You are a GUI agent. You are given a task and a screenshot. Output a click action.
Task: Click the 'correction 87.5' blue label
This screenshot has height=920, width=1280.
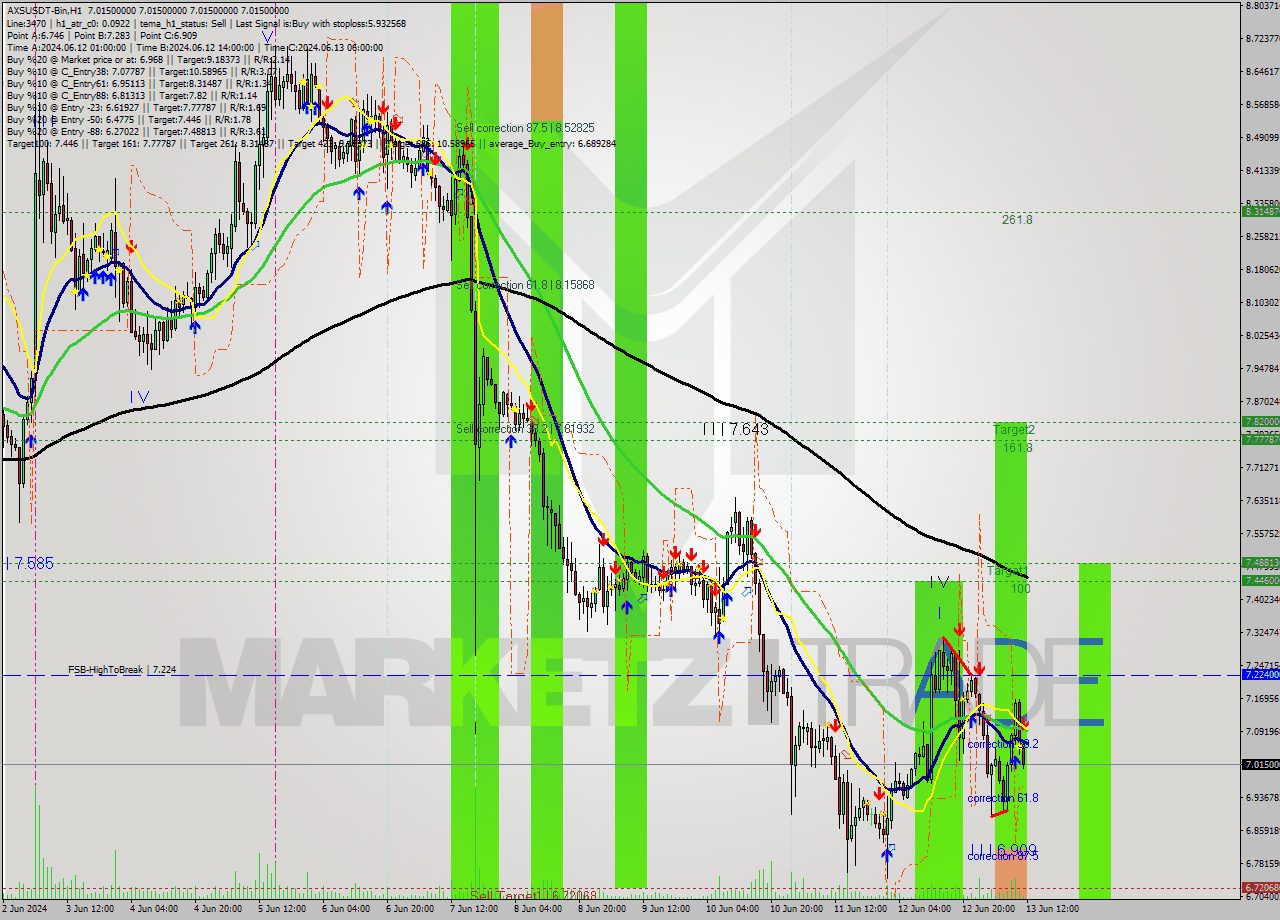coord(1003,856)
